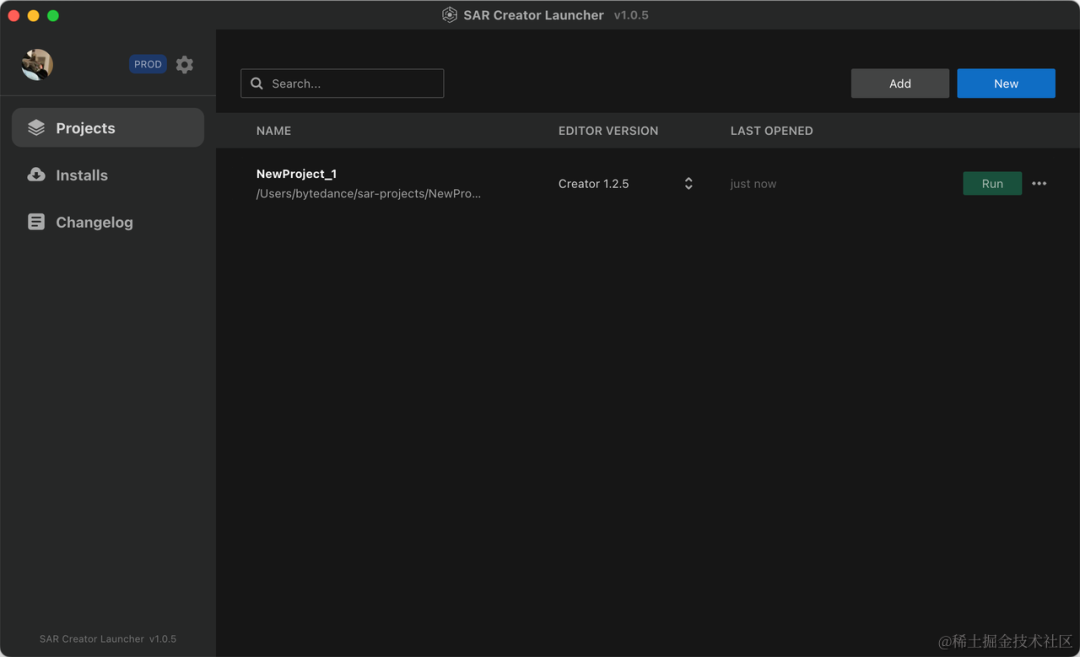Select the NewProject_1 project name
The width and height of the screenshot is (1080, 657).
click(296, 174)
